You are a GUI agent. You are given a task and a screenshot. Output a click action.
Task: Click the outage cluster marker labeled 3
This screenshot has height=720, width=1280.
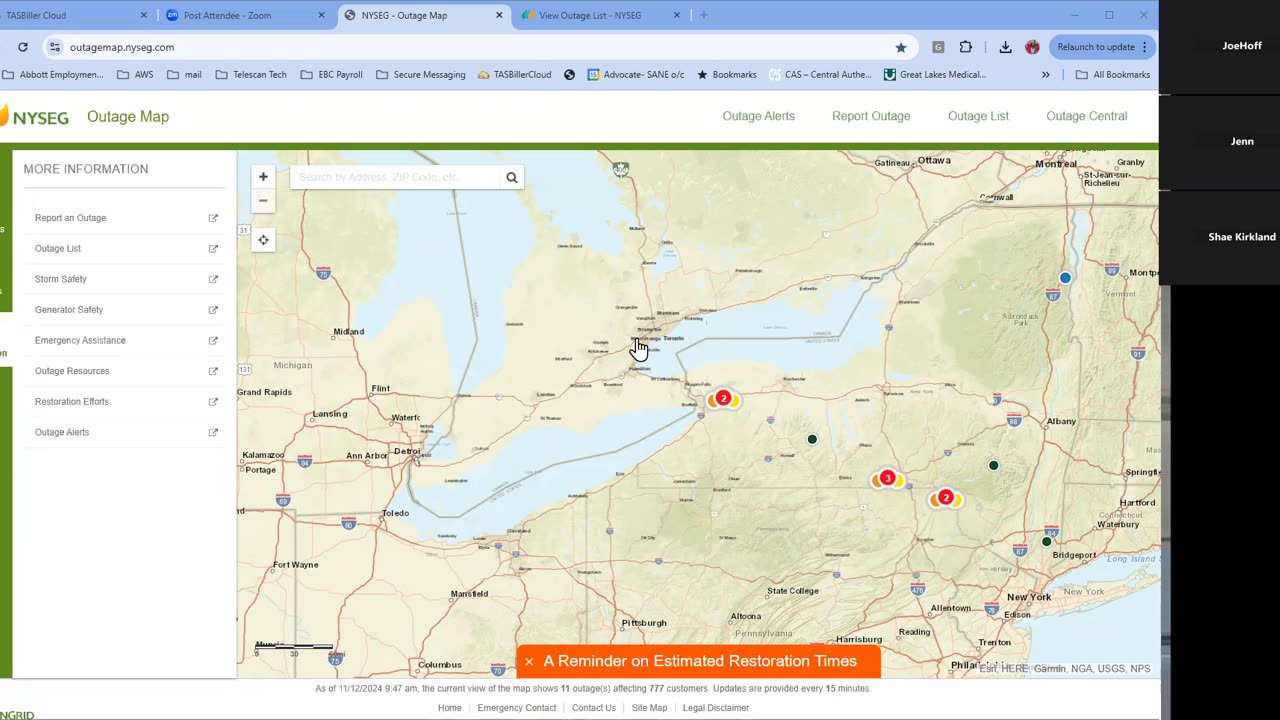[887, 479]
